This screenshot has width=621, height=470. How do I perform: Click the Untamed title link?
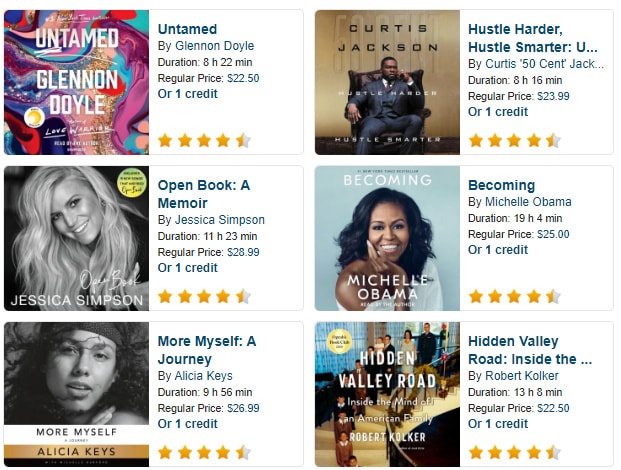(x=187, y=29)
